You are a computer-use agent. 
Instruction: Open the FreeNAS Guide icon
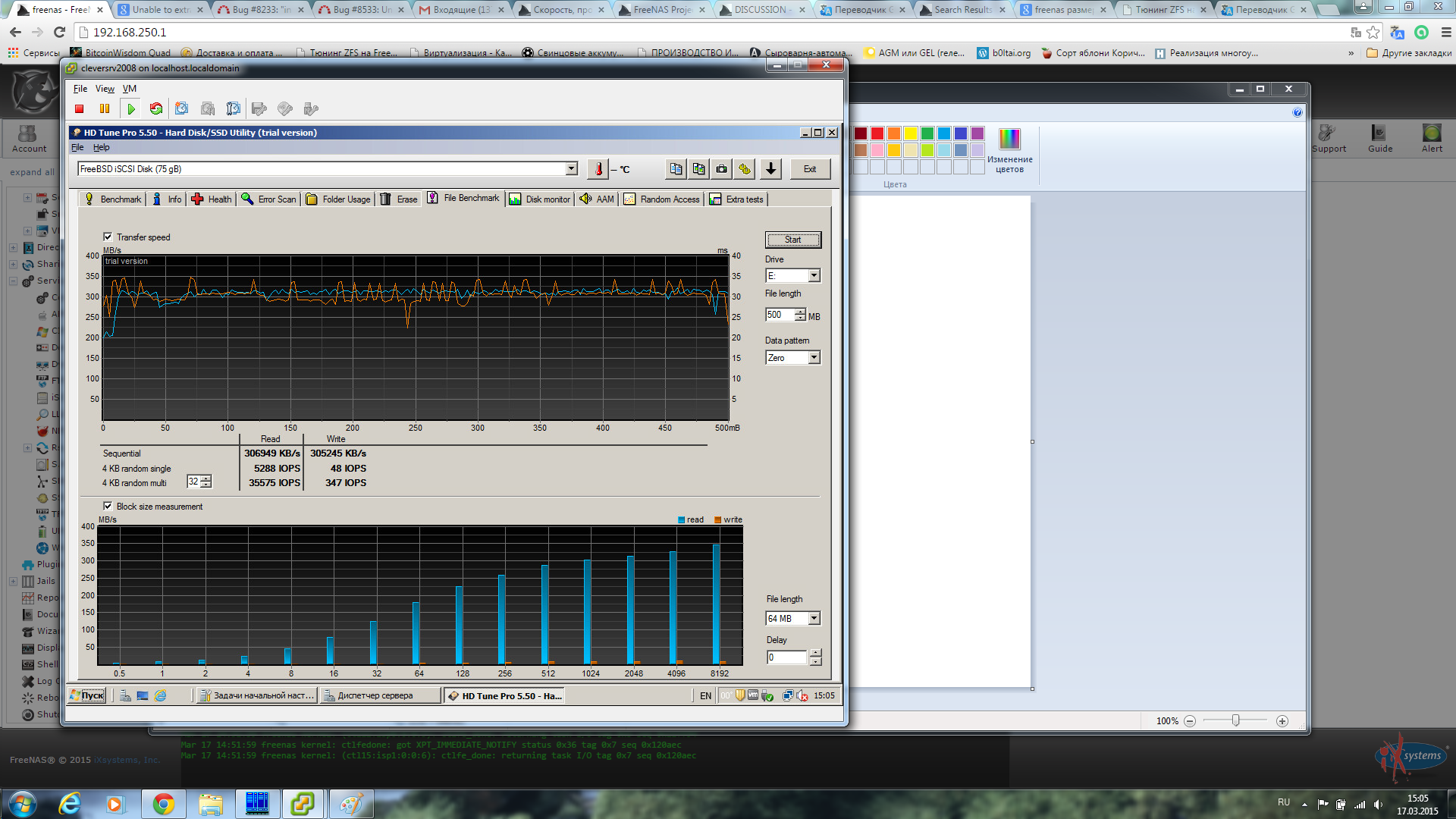click(x=1380, y=138)
